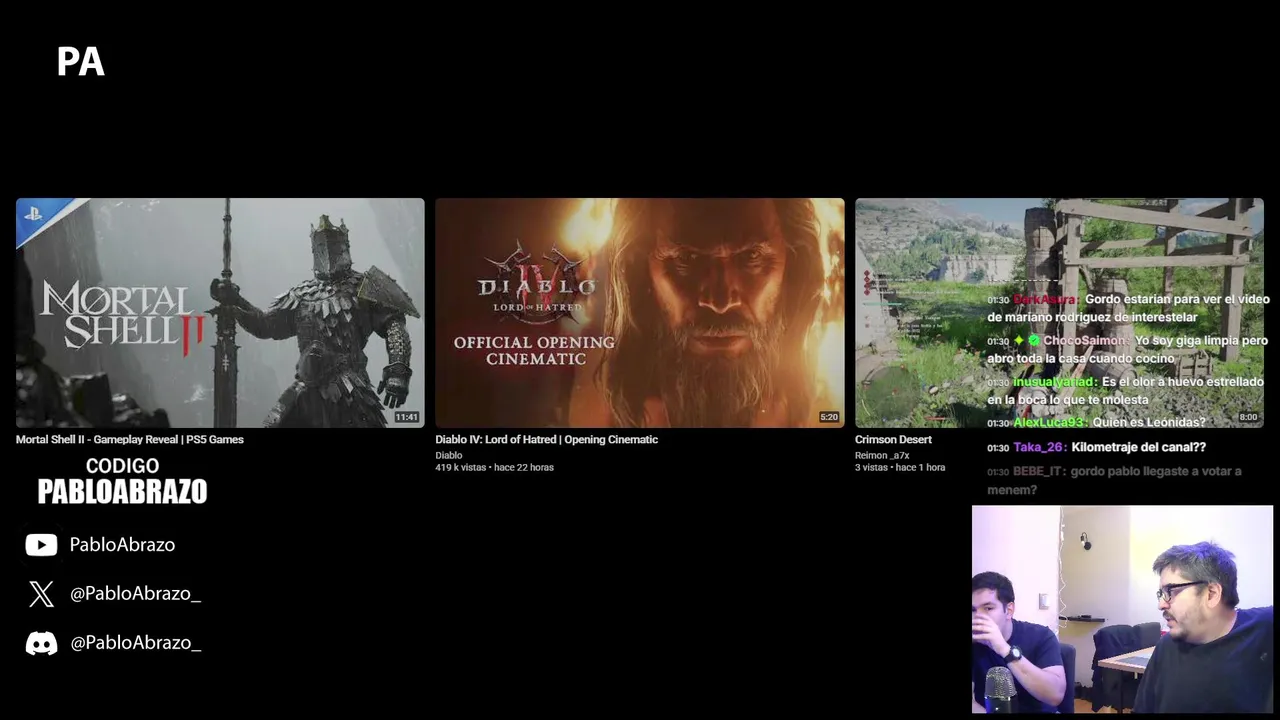This screenshot has height=720, width=1280.
Task: Click the 'CODIGO PABLOABRAZO' promo text
Action: click(122, 481)
